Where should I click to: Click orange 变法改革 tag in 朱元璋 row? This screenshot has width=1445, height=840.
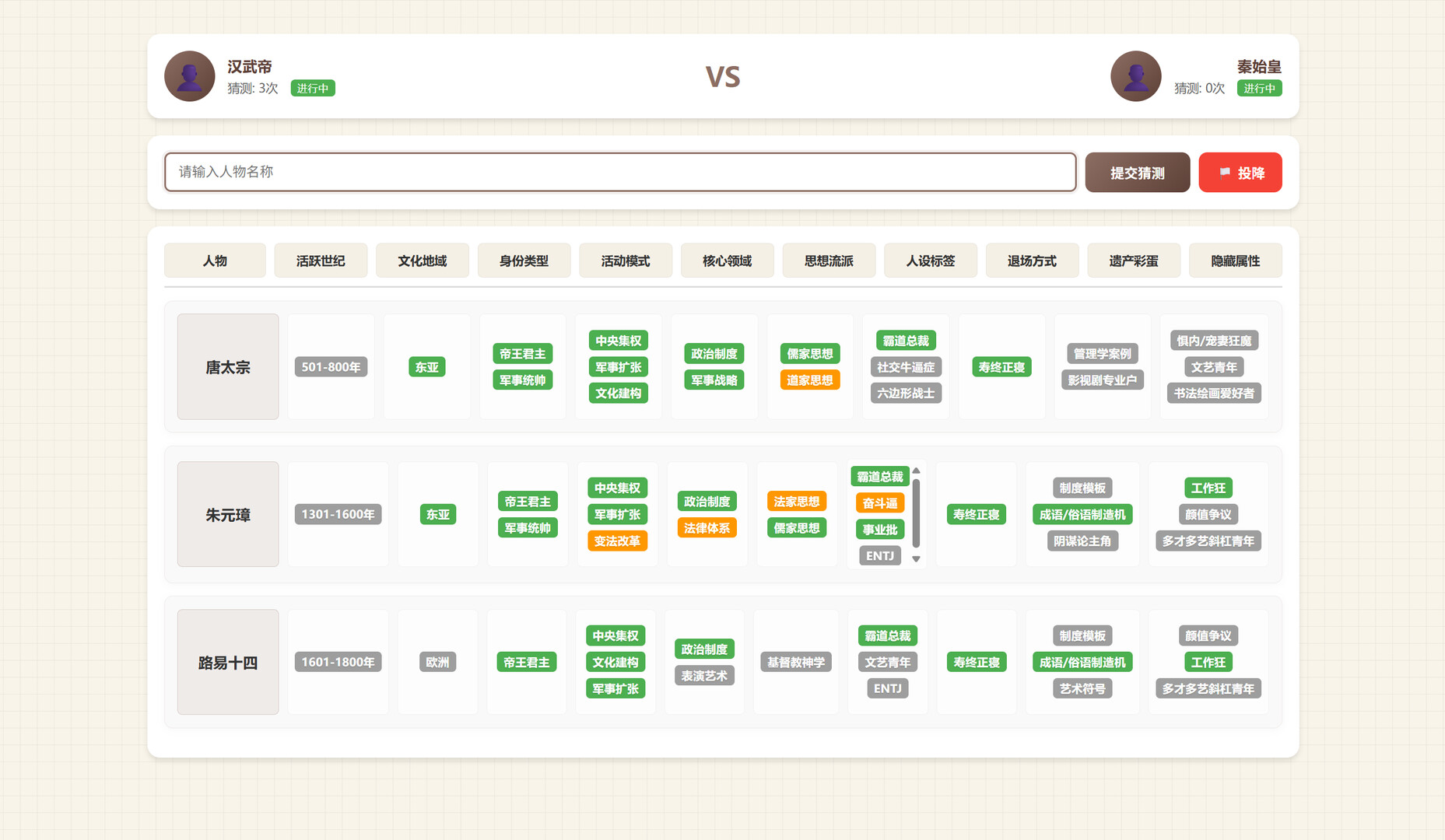(617, 541)
